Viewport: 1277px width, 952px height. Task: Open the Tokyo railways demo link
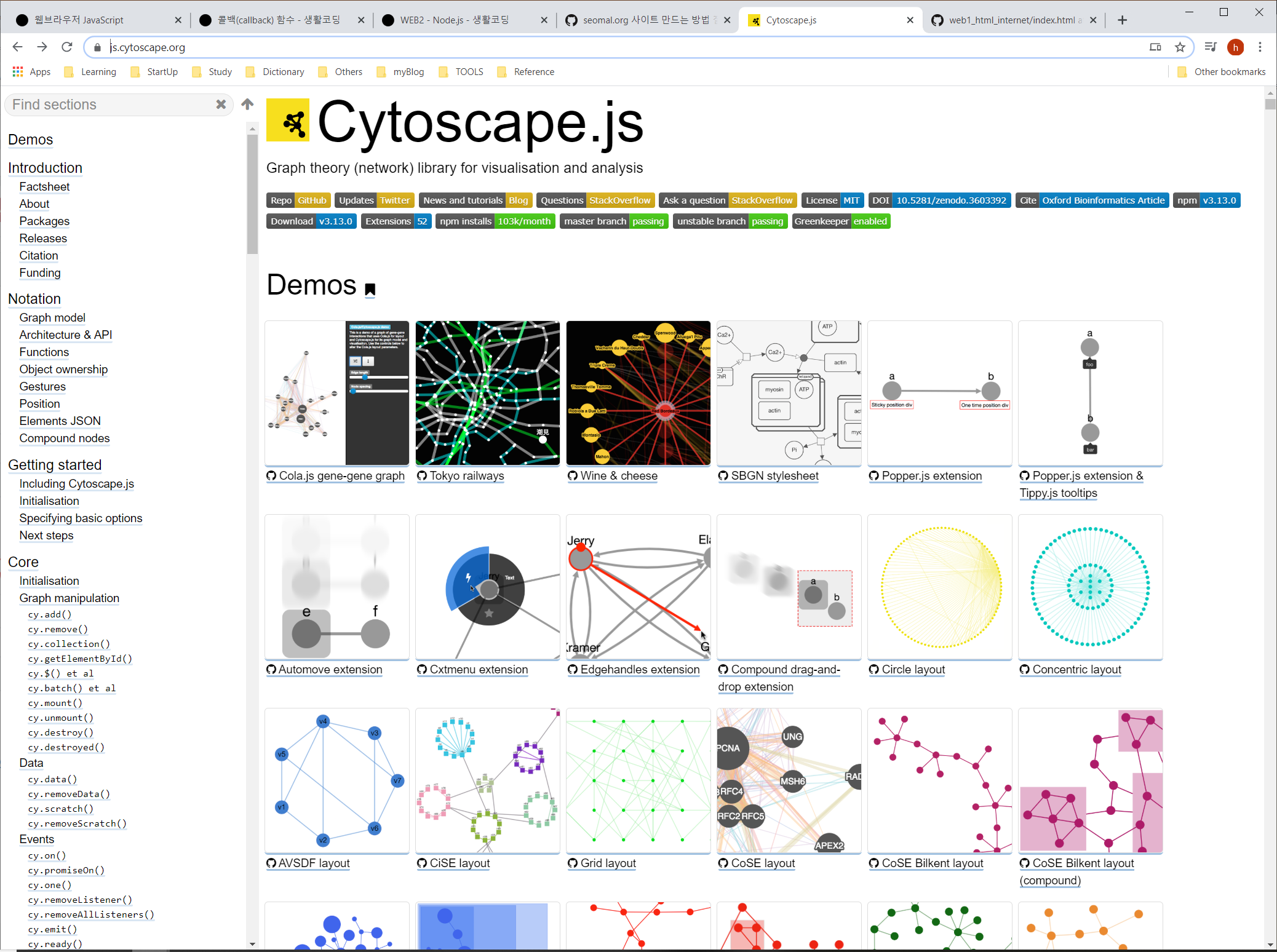[466, 476]
